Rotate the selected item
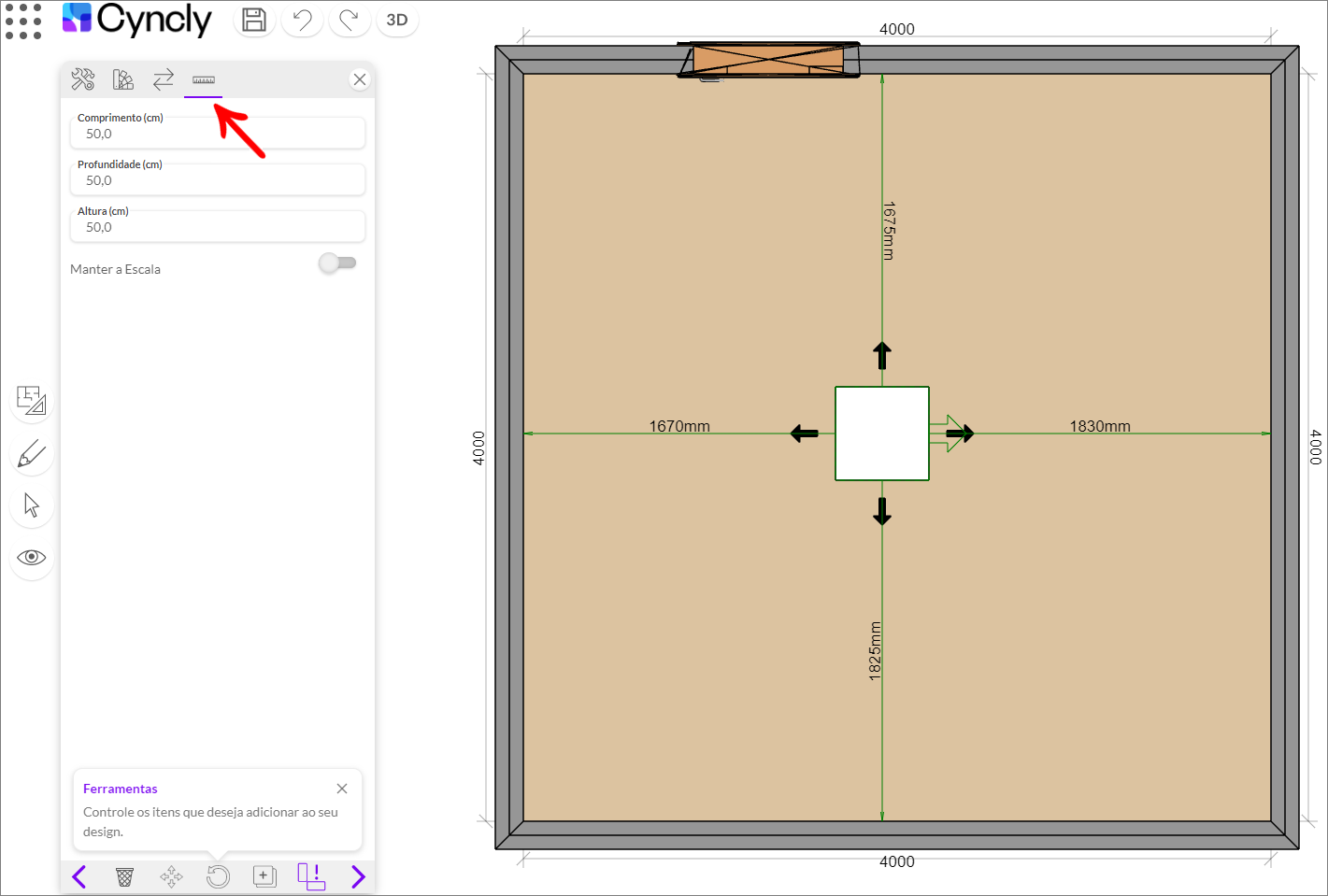This screenshot has height=896, width=1328. [218, 876]
